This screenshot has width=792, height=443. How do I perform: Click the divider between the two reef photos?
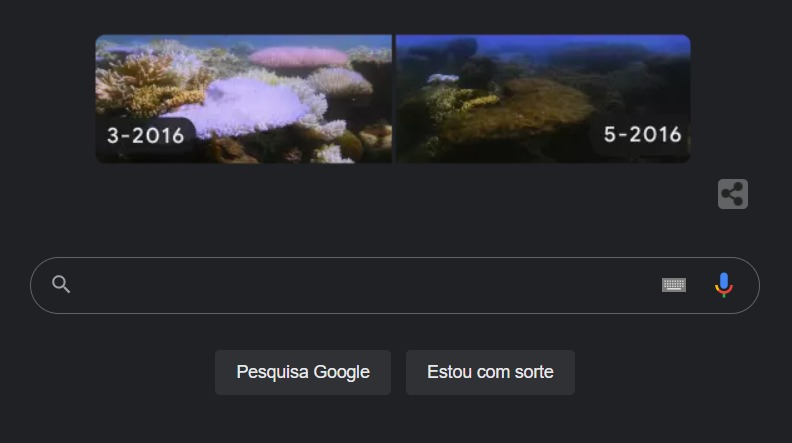(x=394, y=99)
